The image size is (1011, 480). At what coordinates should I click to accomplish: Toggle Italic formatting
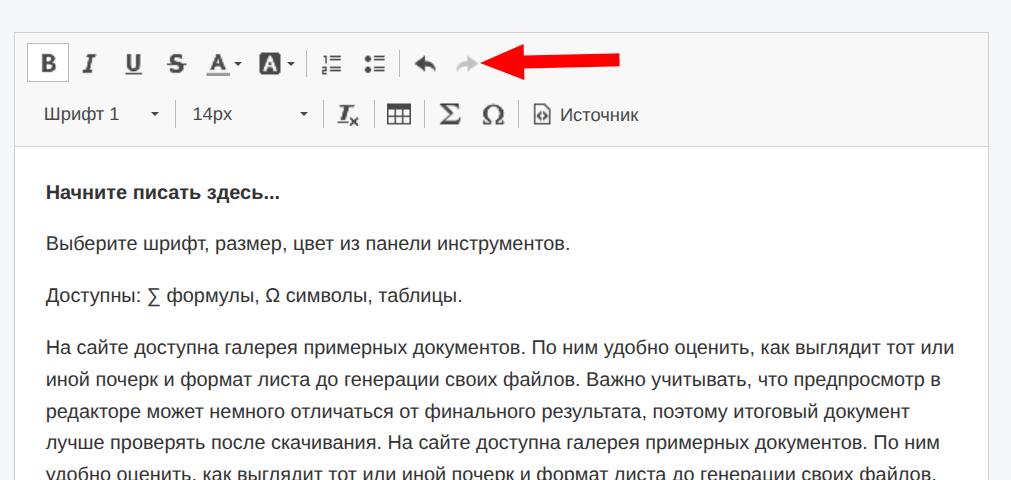coord(90,63)
